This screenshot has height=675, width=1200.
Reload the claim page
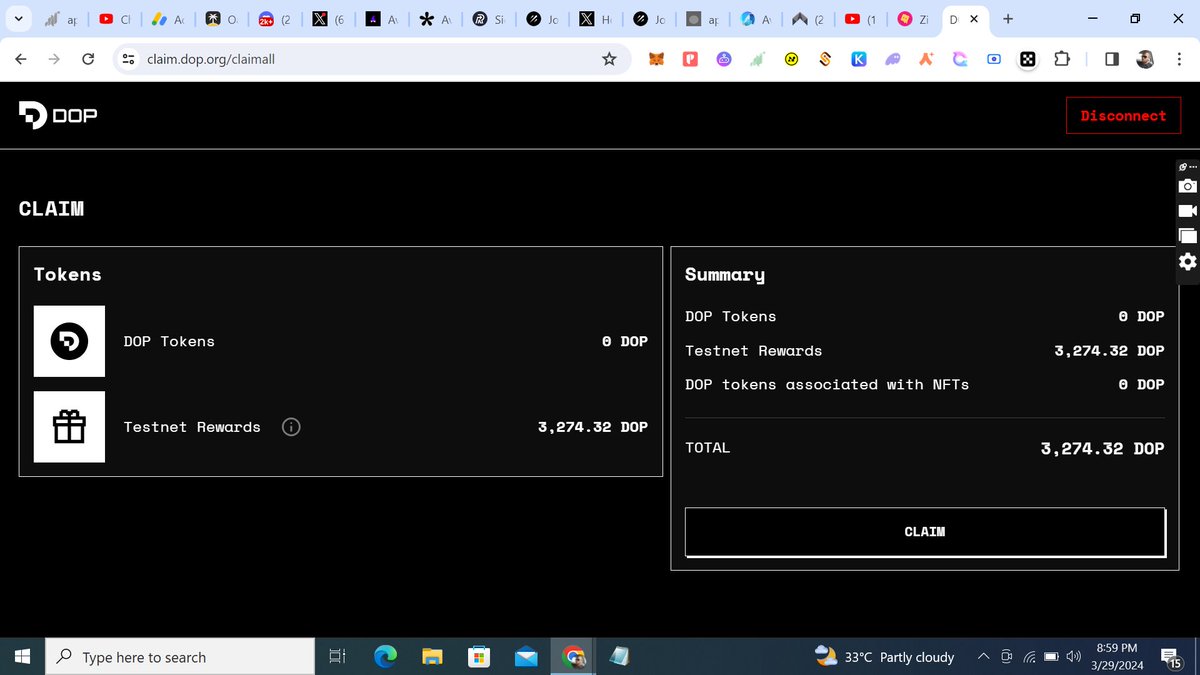(88, 60)
